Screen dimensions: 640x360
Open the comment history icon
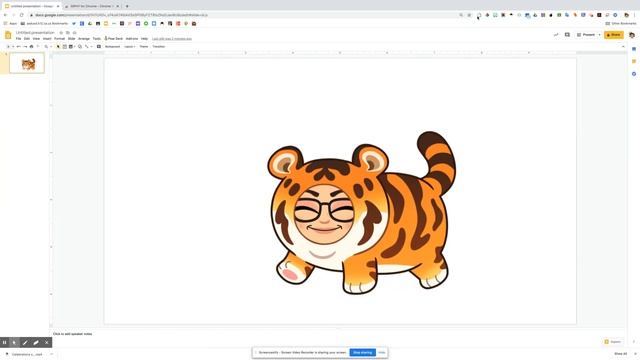click(567, 35)
